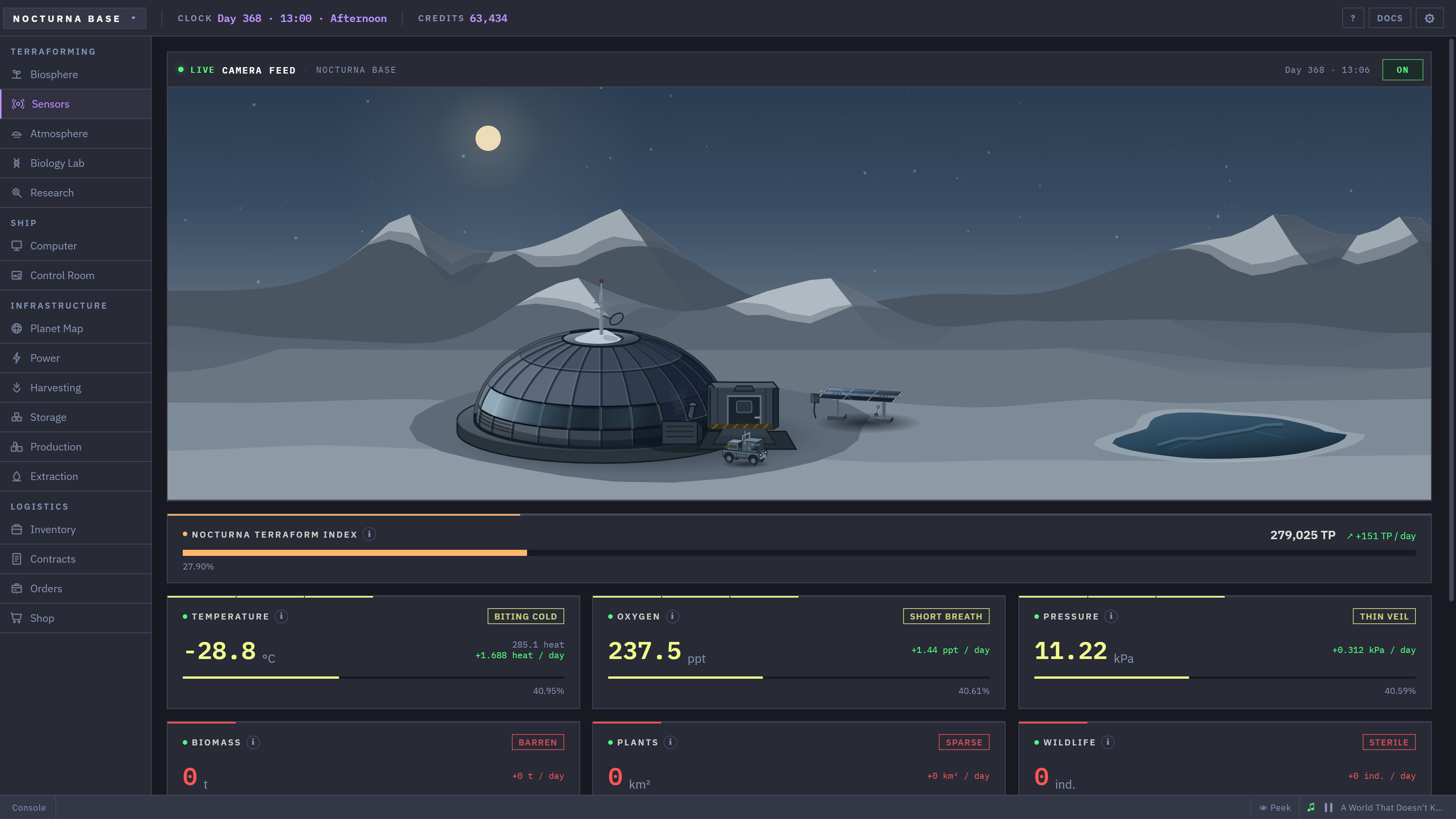
Task: Click the music note icon
Action: pyautogui.click(x=1311, y=808)
